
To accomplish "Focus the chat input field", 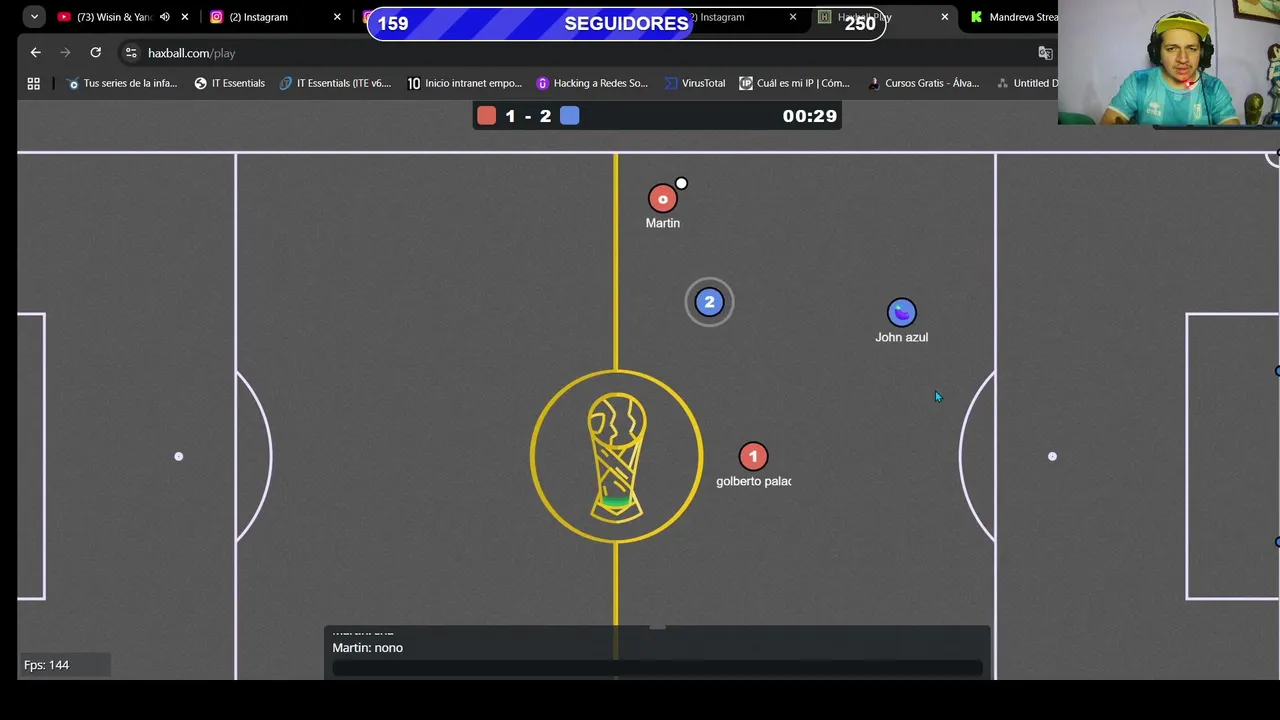I will 657,668.
